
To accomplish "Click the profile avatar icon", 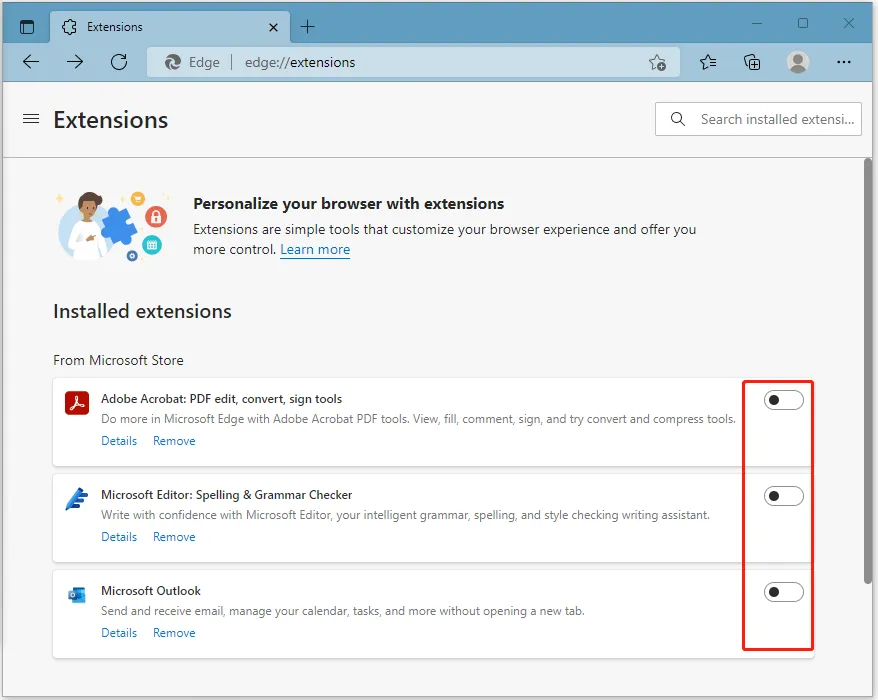I will click(x=797, y=62).
